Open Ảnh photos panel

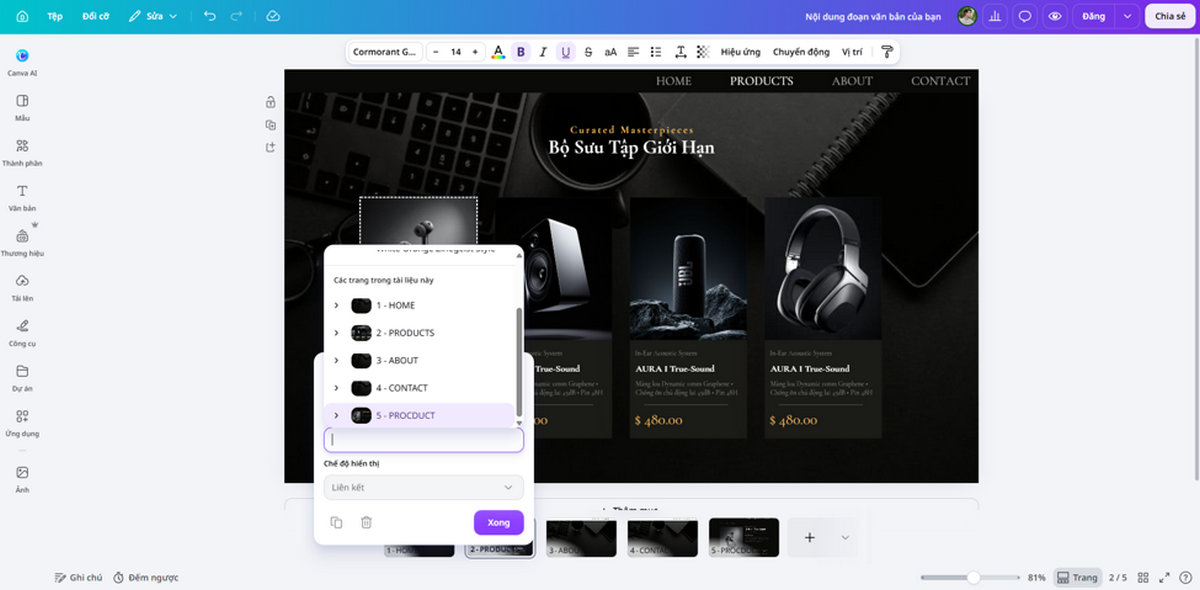coord(22,478)
